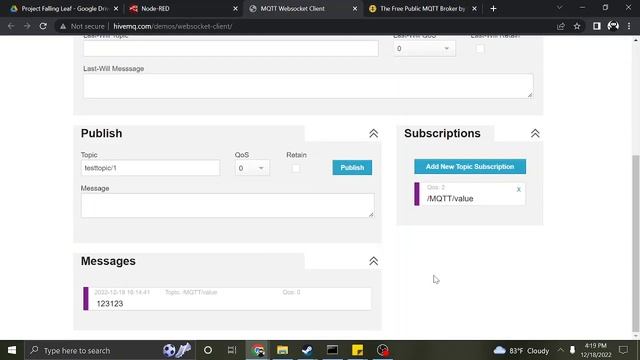Bookmark this page with the star icon

[577, 26]
